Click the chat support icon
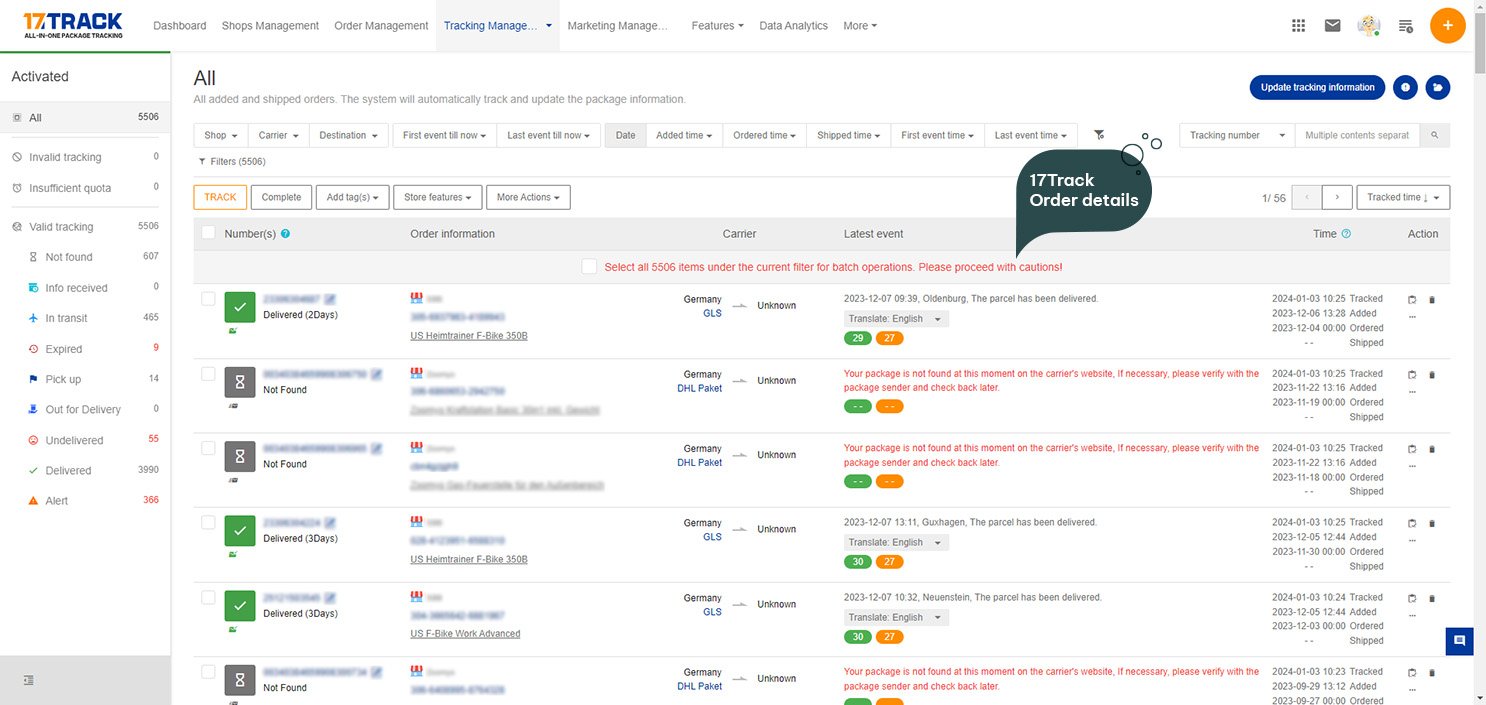Viewport: 1486px width, 705px height. pos(1459,641)
